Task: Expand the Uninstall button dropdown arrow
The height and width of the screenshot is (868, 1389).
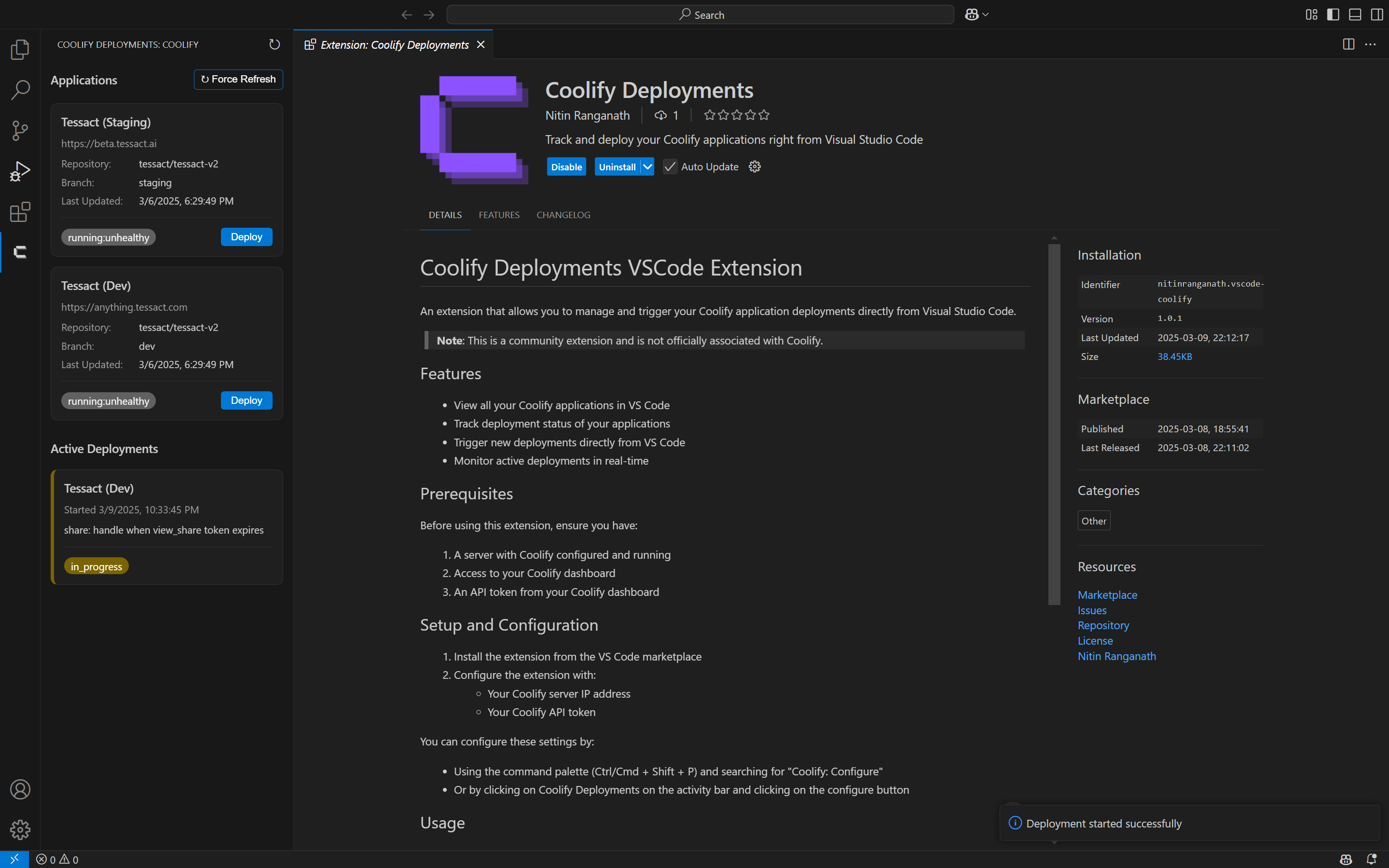Action: pyautogui.click(x=647, y=166)
